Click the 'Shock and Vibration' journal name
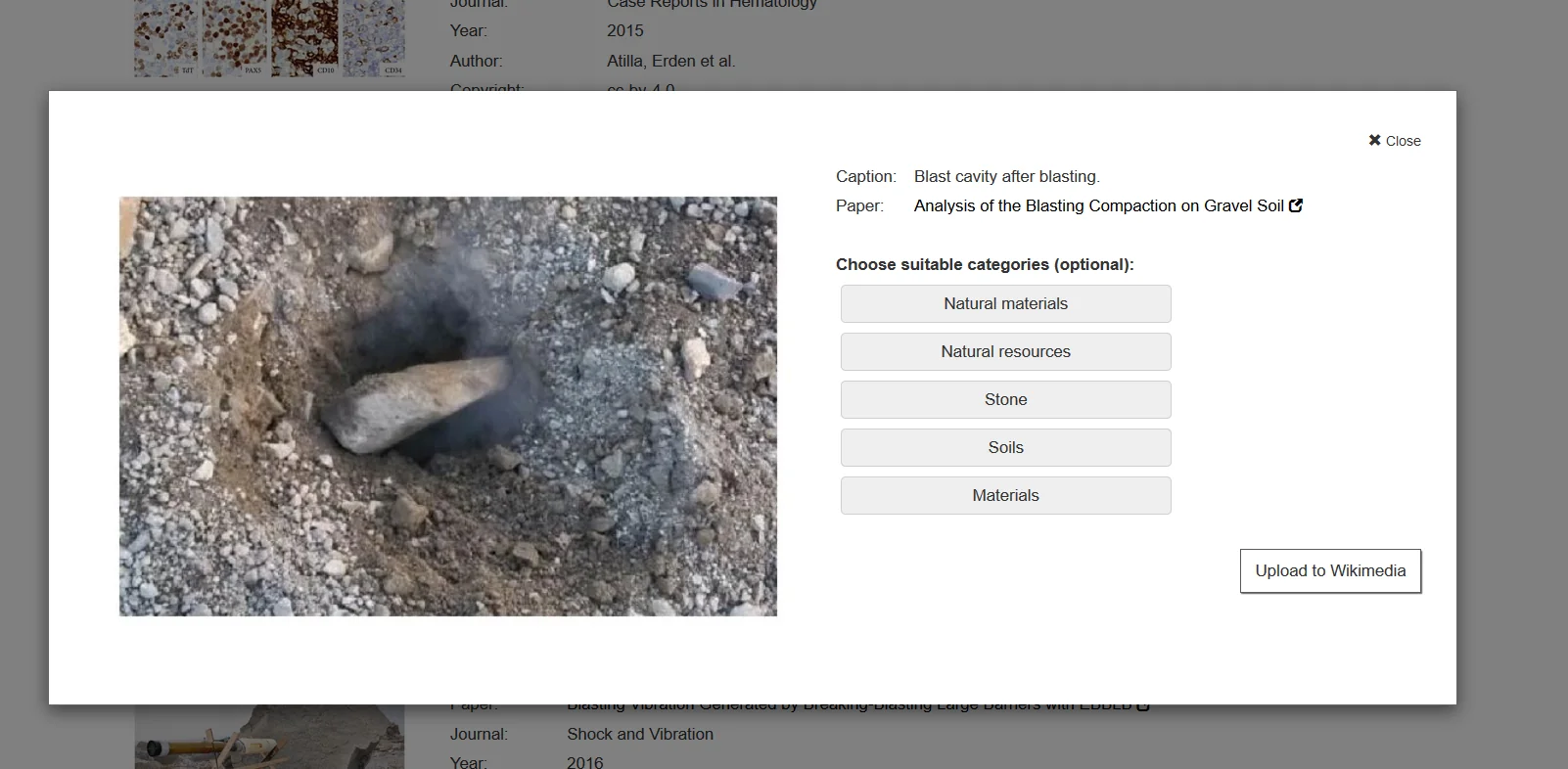The width and height of the screenshot is (1568, 769). point(640,734)
